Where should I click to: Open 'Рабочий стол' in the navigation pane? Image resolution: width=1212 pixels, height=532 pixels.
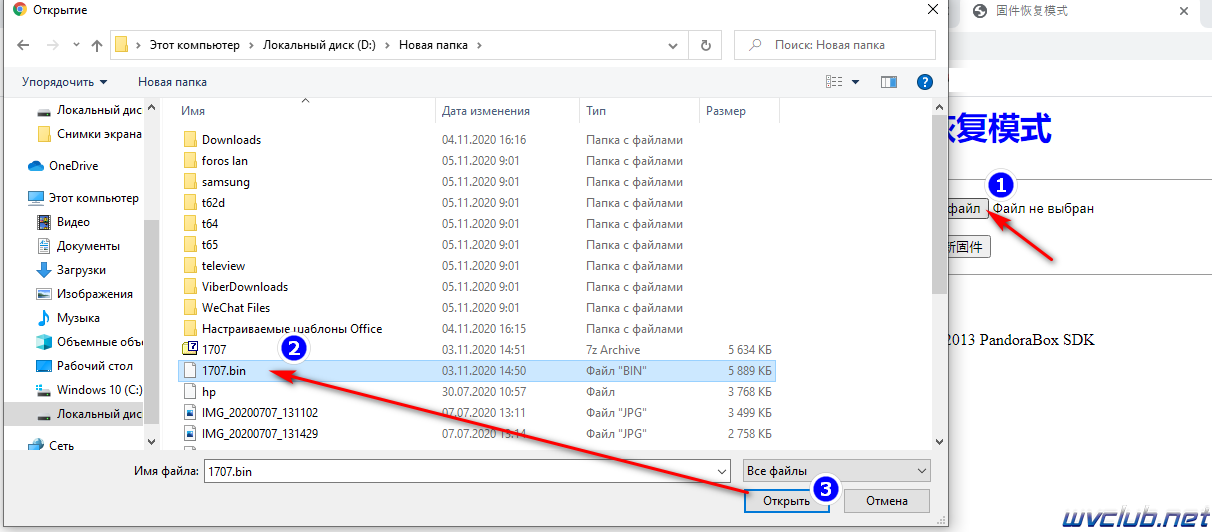tap(94, 366)
